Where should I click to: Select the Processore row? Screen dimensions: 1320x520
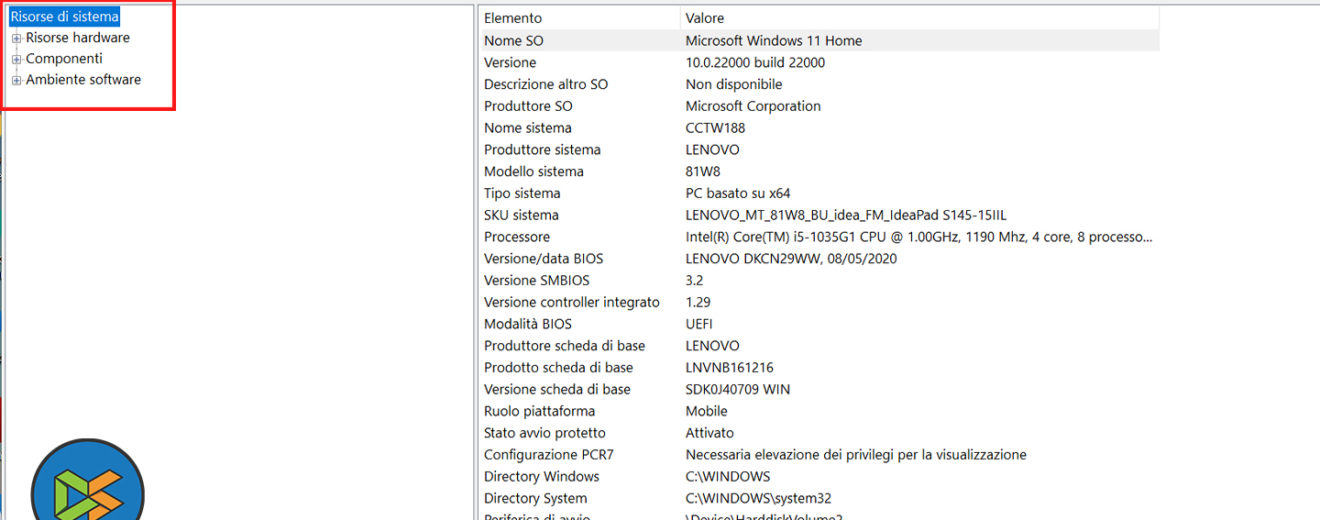[517, 237]
